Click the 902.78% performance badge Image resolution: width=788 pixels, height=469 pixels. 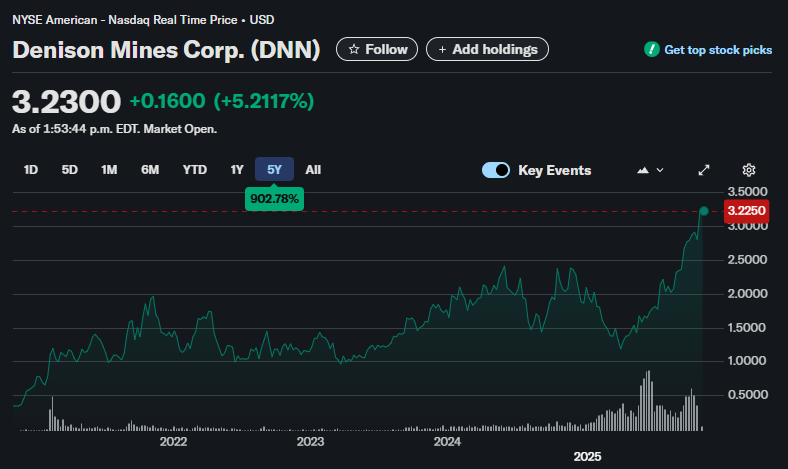tap(274, 199)
